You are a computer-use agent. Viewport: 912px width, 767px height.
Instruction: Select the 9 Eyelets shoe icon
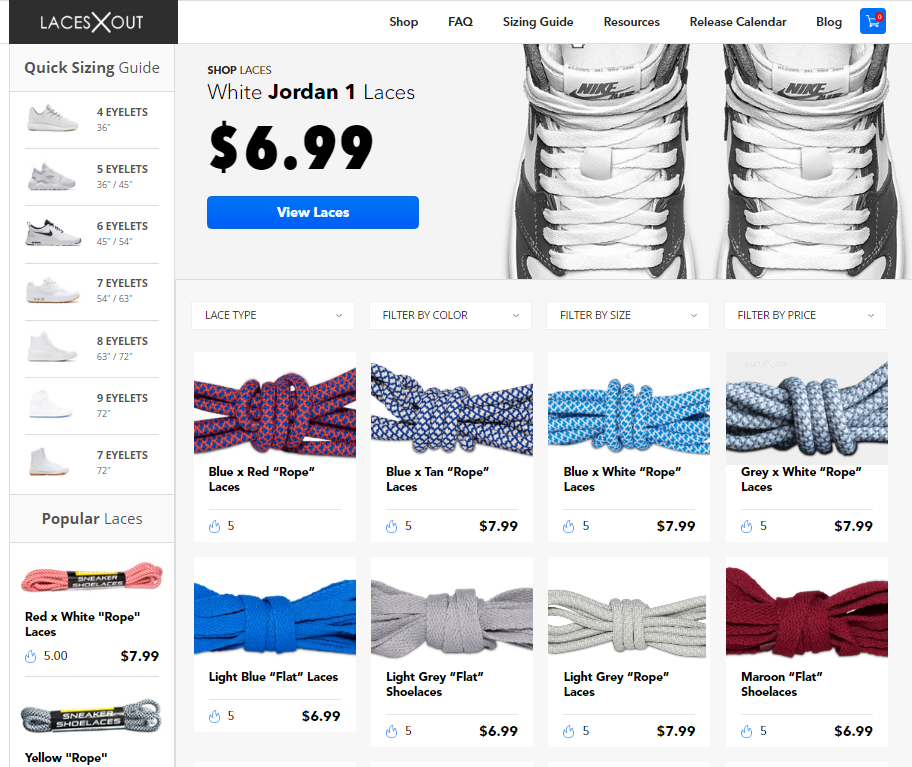(51, 404)
